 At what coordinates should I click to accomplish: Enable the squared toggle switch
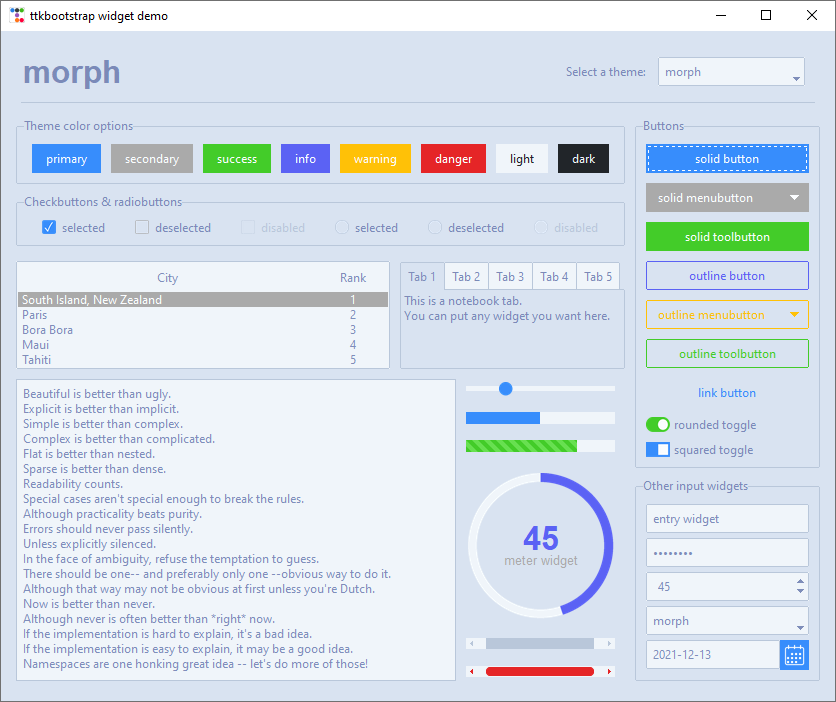click(x=657, y=449)
